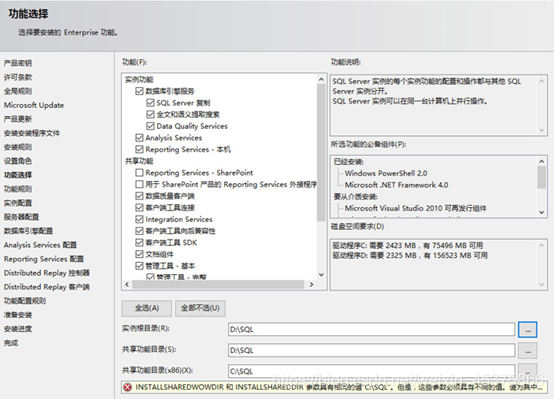Select the 安装安装程序文件 step in sidebar

point(32,133)
